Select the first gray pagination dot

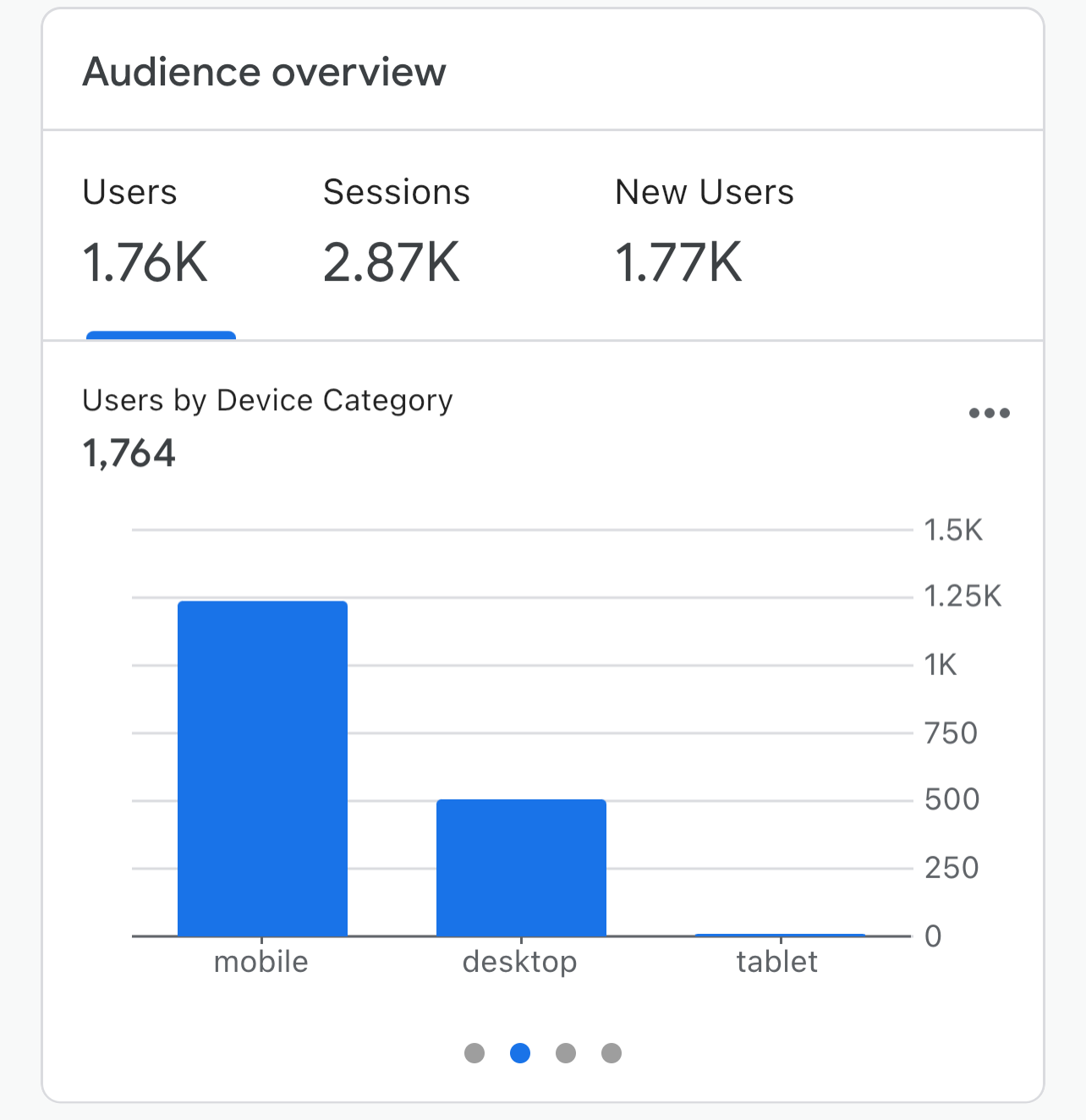(474, 1053)
